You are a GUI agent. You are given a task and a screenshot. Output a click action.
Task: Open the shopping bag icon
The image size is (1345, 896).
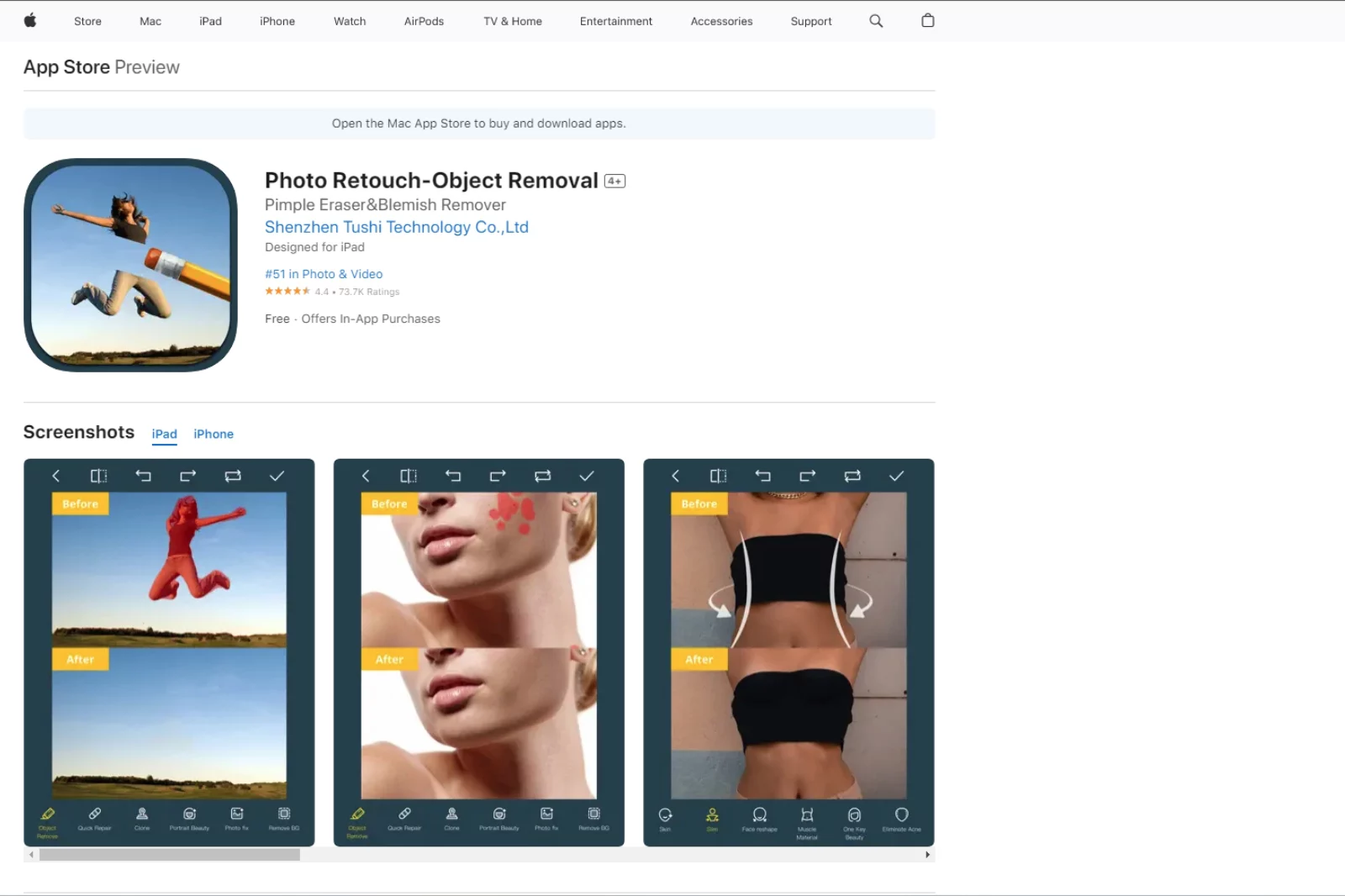tap(928, 21)
